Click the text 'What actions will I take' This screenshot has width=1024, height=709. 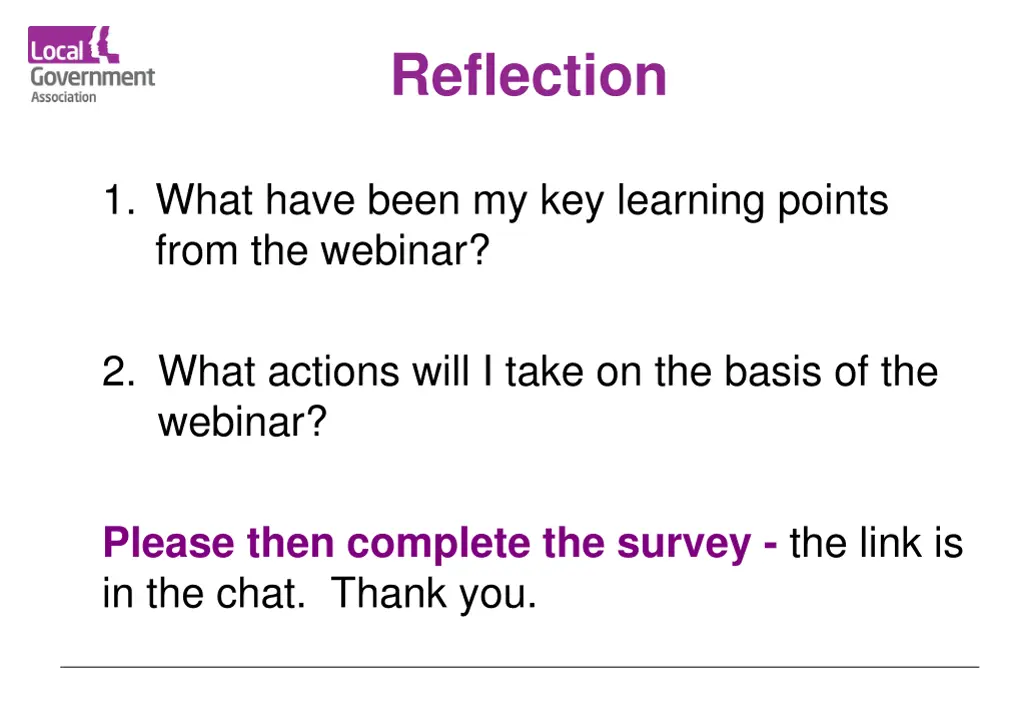pos(371,371)
